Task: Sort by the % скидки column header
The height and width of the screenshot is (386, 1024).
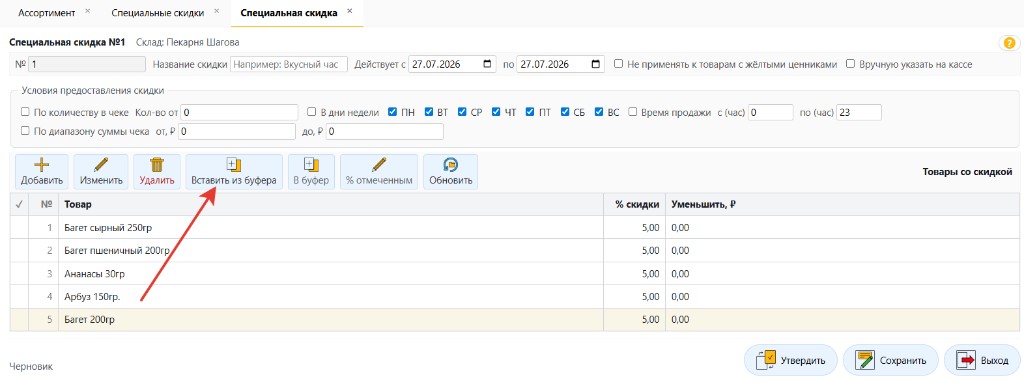Action: tap(634, 204)
